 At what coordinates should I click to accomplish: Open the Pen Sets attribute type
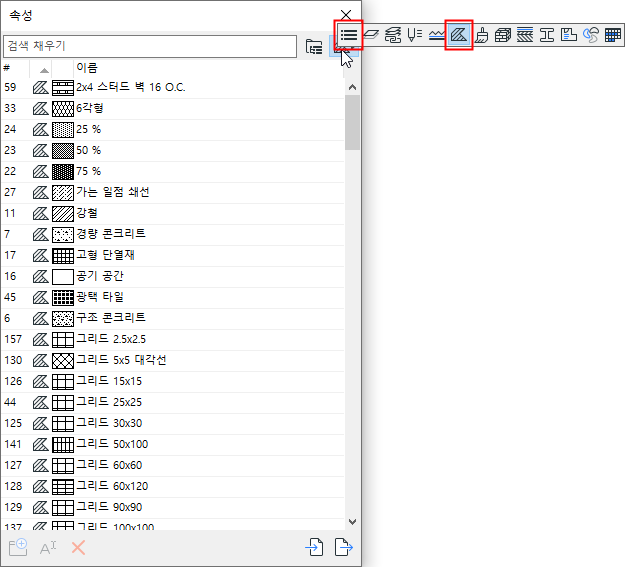pyautogui.click(x=415, y=35)
